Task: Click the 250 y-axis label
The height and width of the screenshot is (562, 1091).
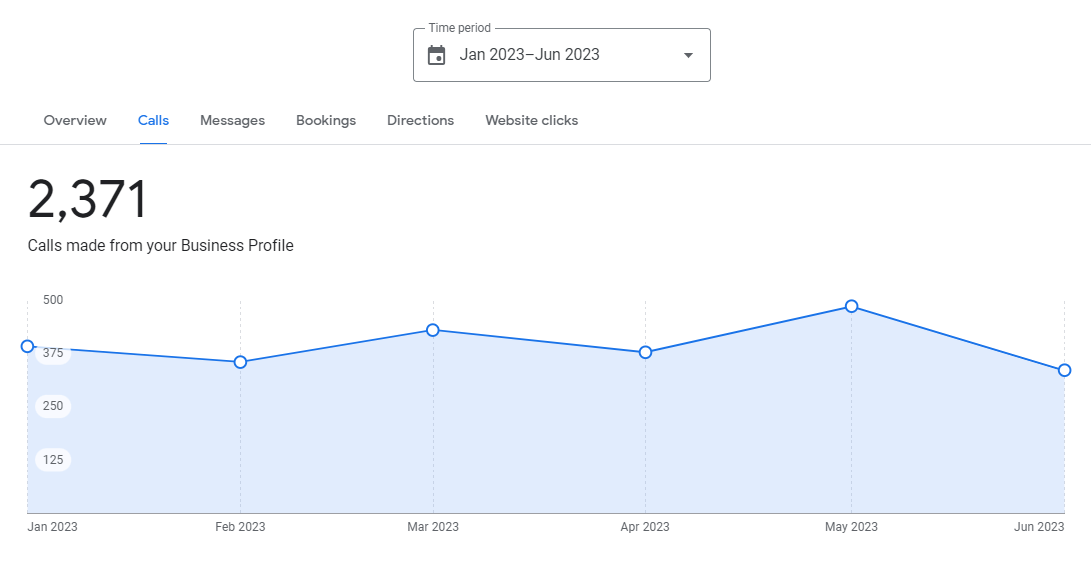Action: coord(53,406)
